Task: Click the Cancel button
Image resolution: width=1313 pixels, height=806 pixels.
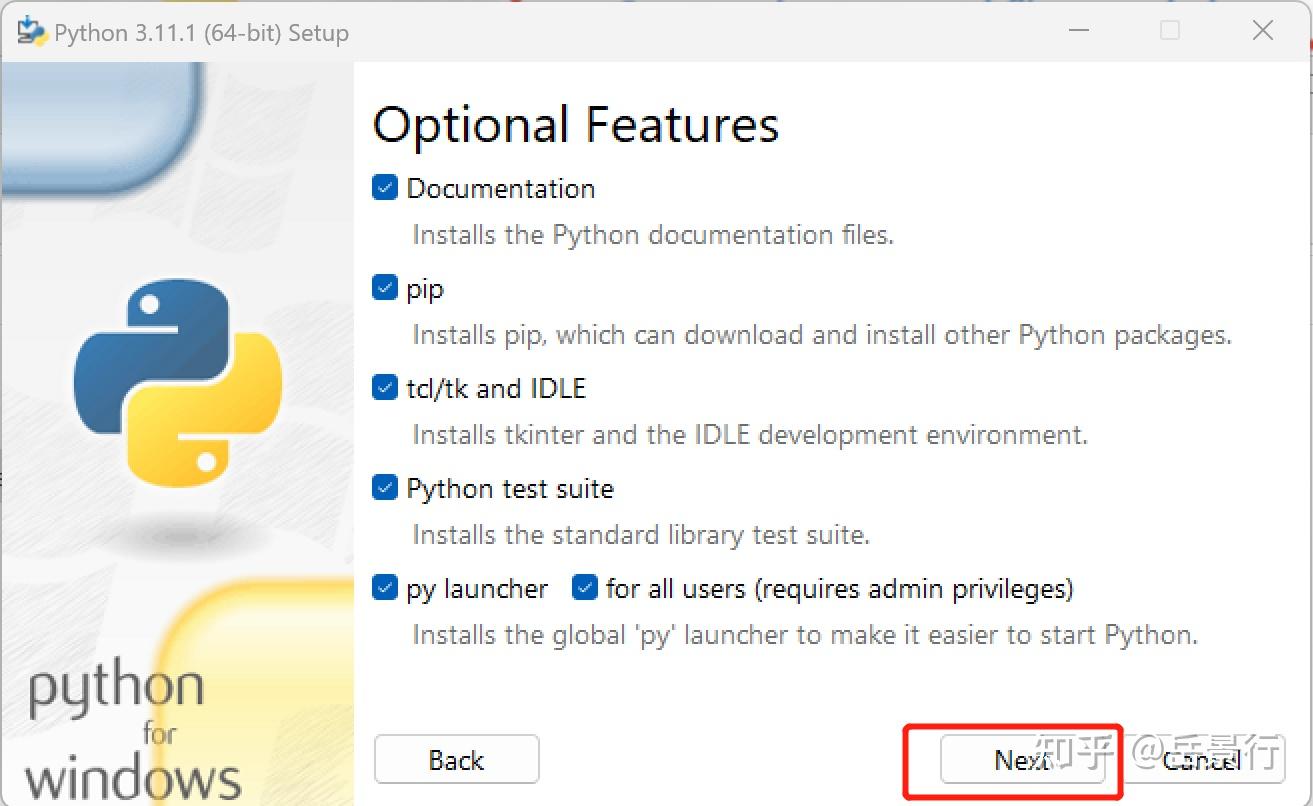Action: click(x=1200, y=760)
